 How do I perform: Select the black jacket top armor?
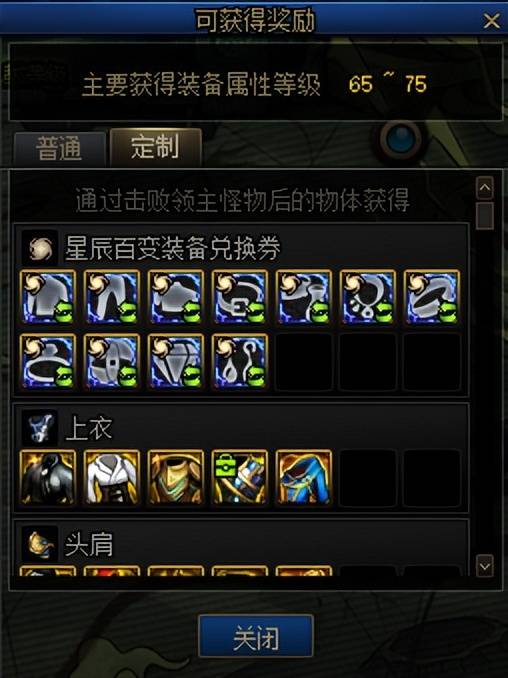point(48,477)
